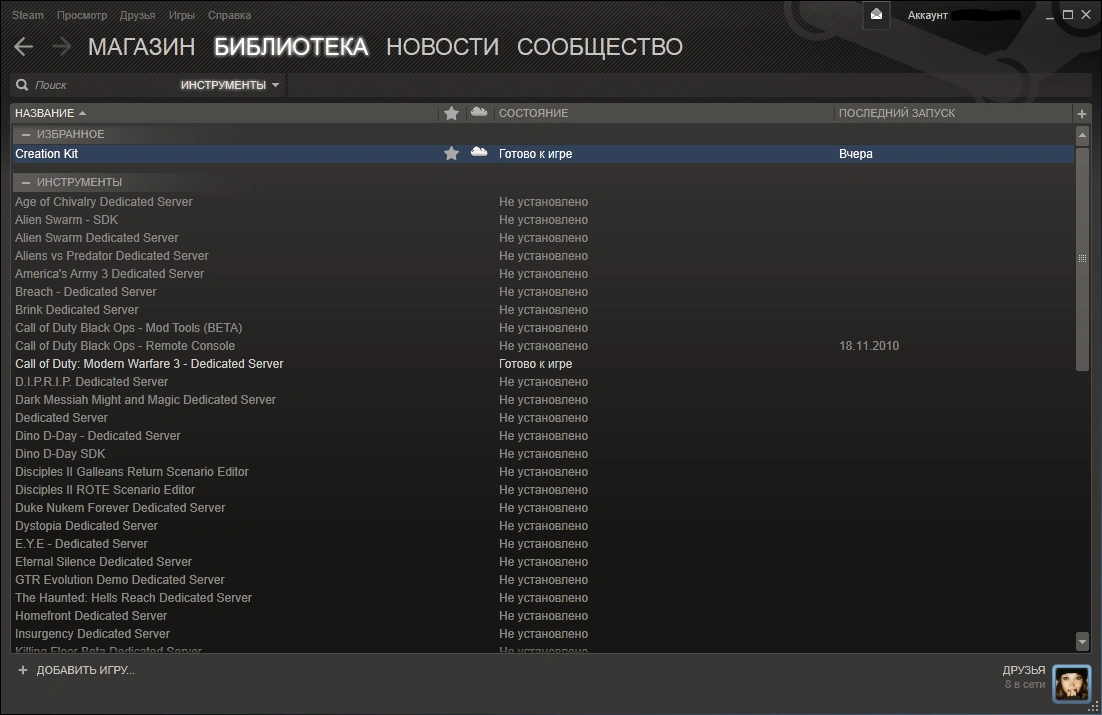Sort by favorites star column header
This screenshot has height=715, width=1102.
451,112
